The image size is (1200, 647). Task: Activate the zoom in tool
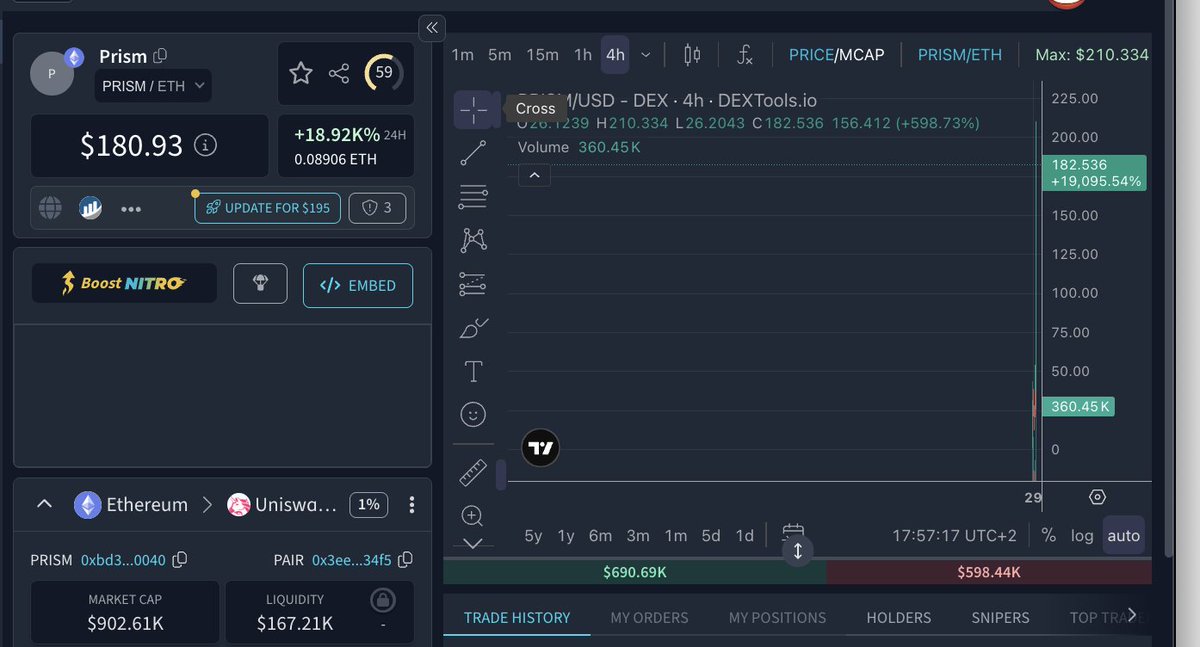coord(473,516)
